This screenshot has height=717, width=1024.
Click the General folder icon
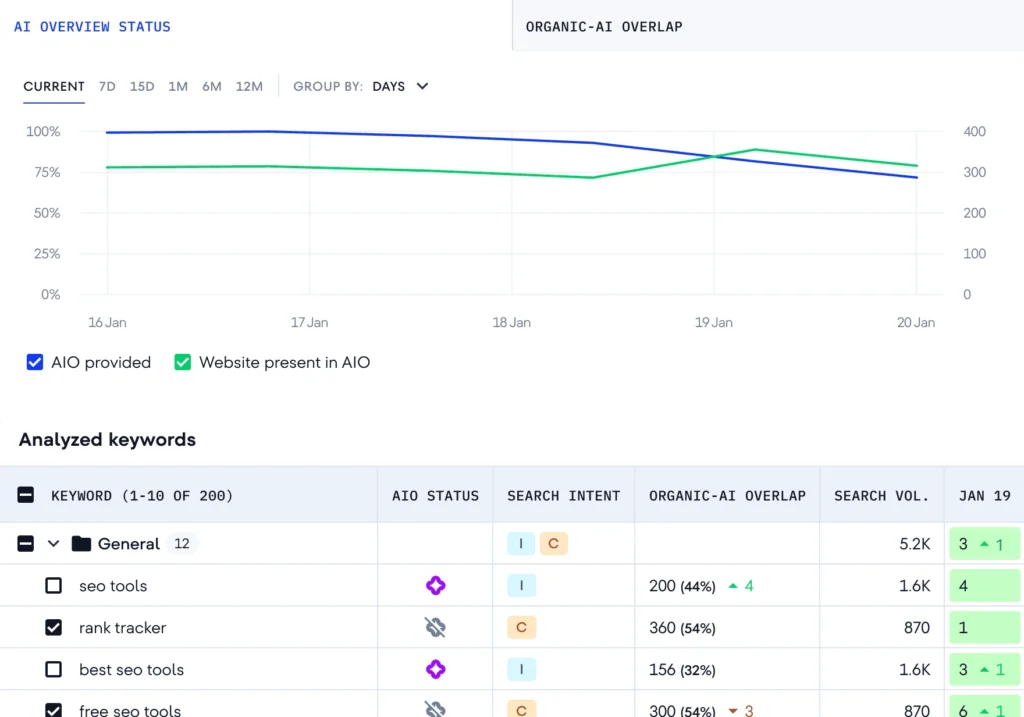(x=80, y=543)
